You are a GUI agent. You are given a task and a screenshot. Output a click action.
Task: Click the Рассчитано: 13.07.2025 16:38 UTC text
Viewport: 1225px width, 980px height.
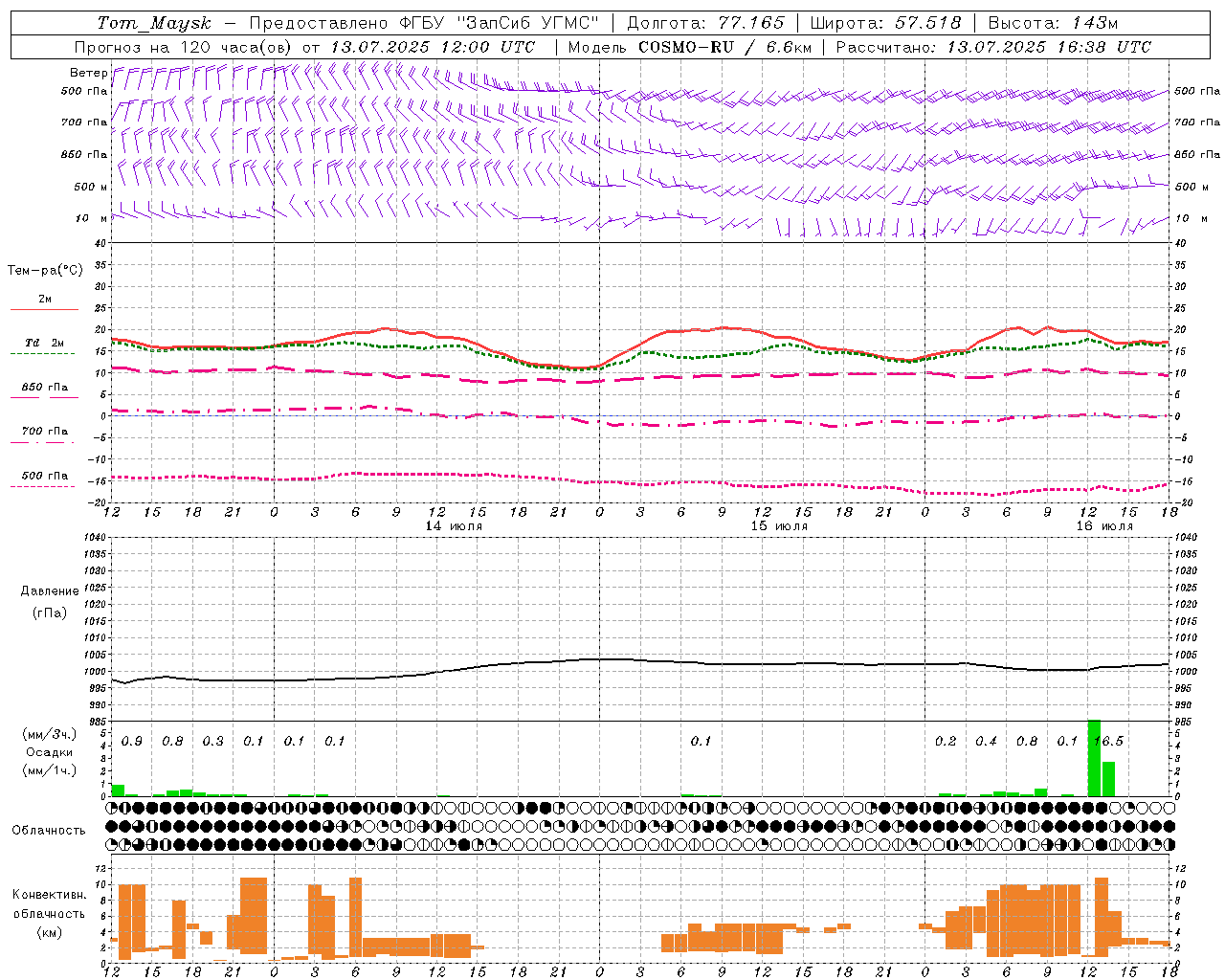coord(993,47)
